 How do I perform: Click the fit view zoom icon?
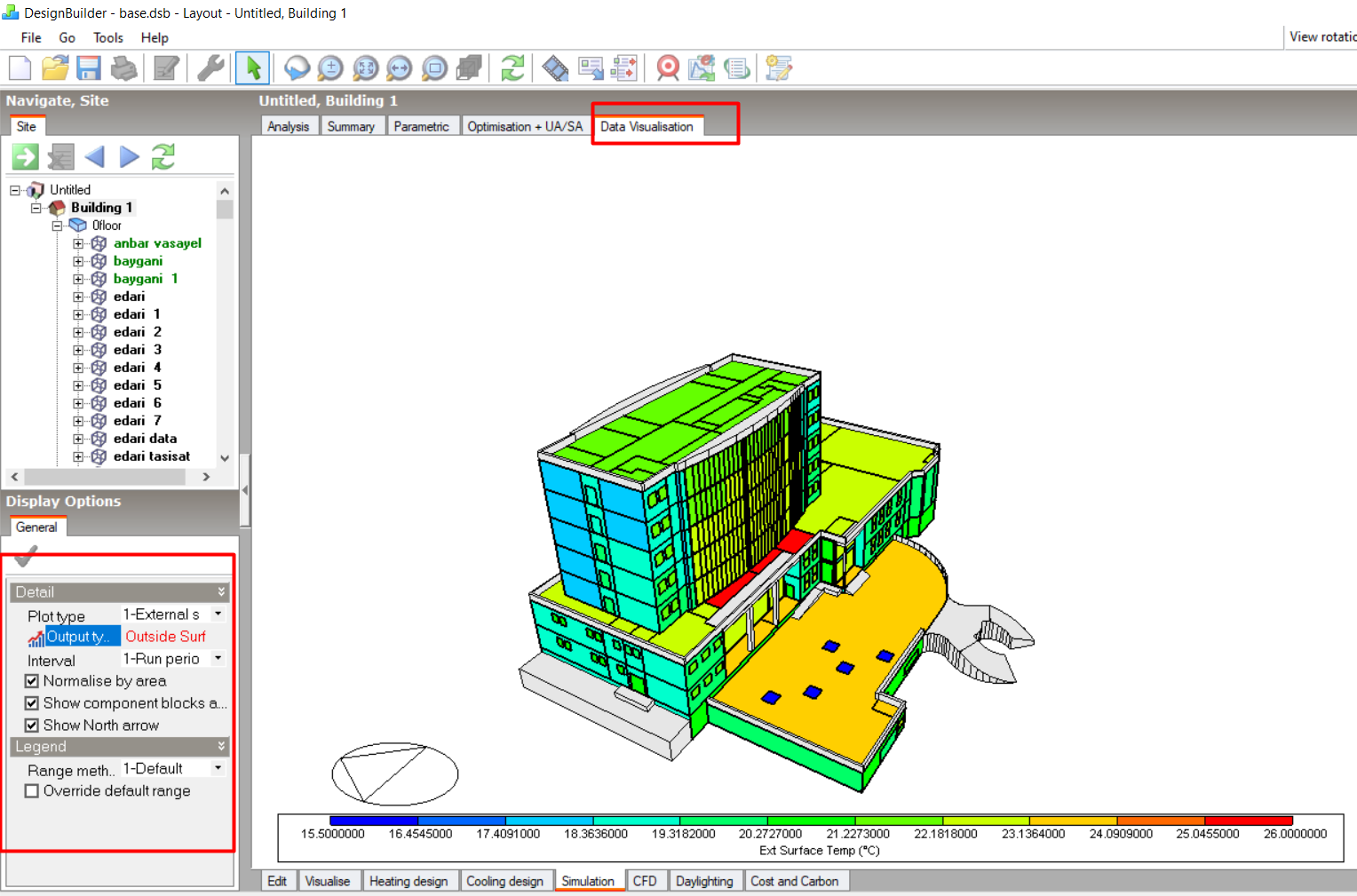tap(365, 68)
